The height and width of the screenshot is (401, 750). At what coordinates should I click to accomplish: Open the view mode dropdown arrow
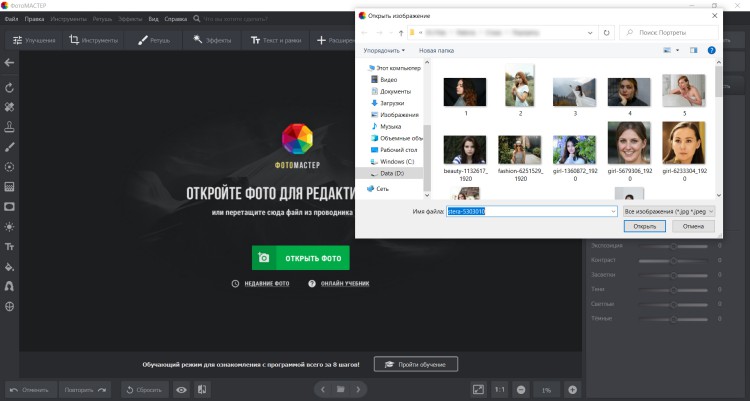coord(677,49)
